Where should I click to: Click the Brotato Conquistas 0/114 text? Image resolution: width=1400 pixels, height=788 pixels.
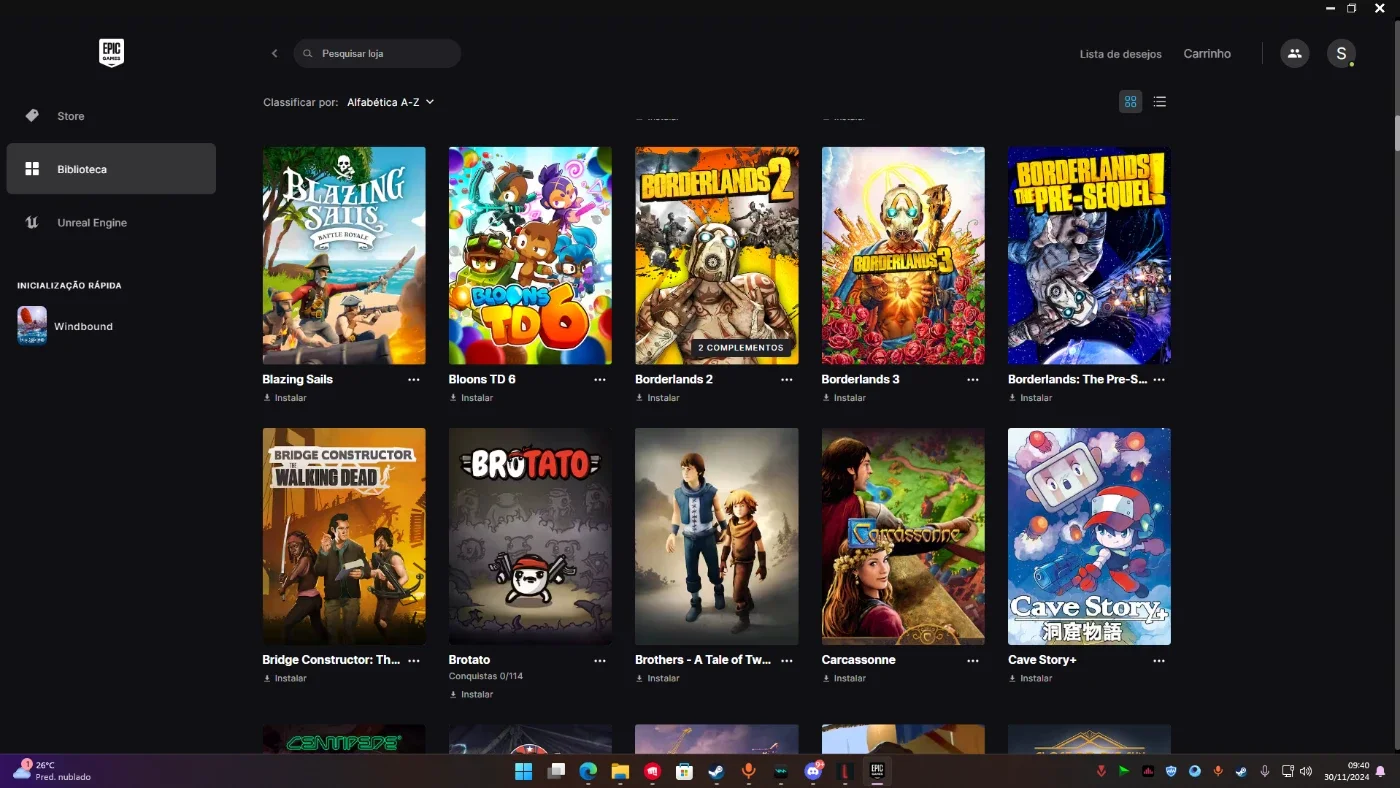[486, 676]
